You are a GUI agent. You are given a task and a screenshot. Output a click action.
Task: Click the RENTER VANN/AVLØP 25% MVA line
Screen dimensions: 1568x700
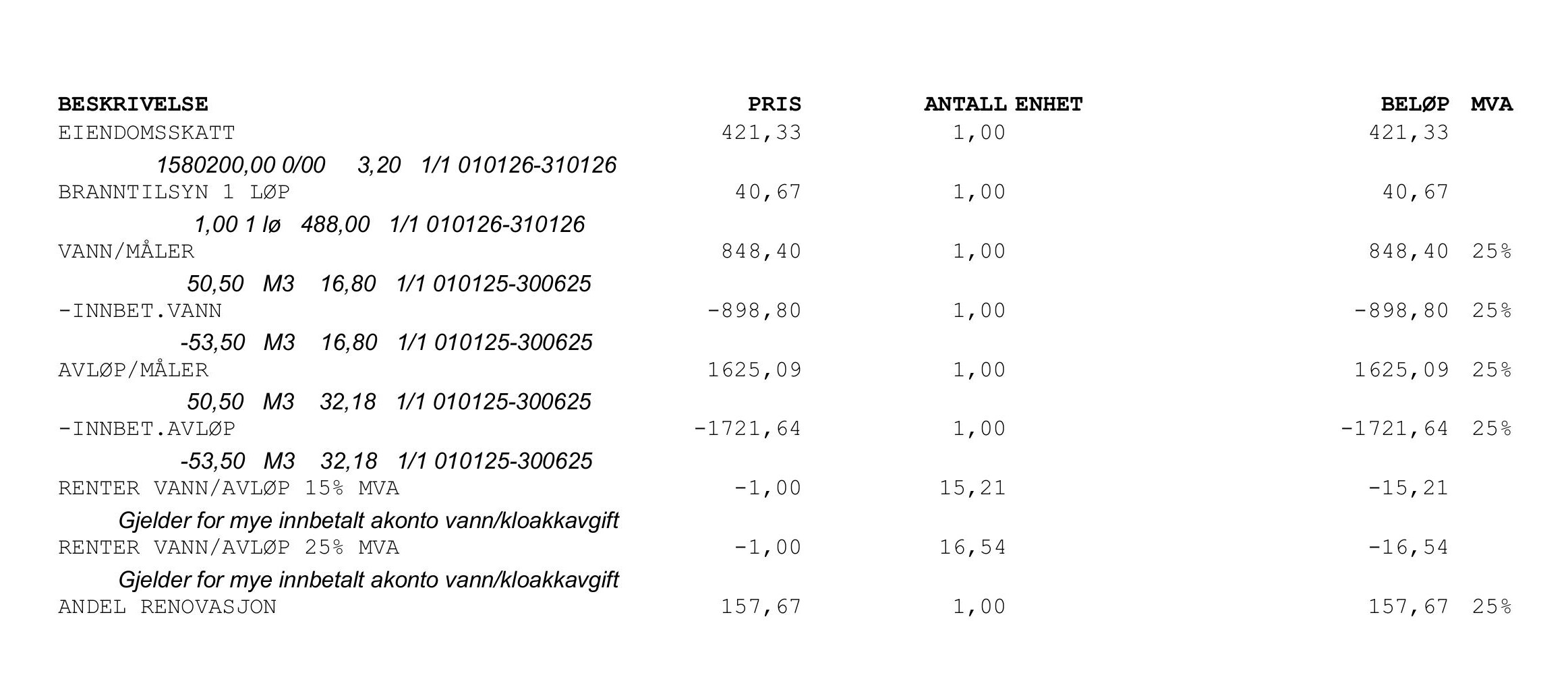point(229,548)
